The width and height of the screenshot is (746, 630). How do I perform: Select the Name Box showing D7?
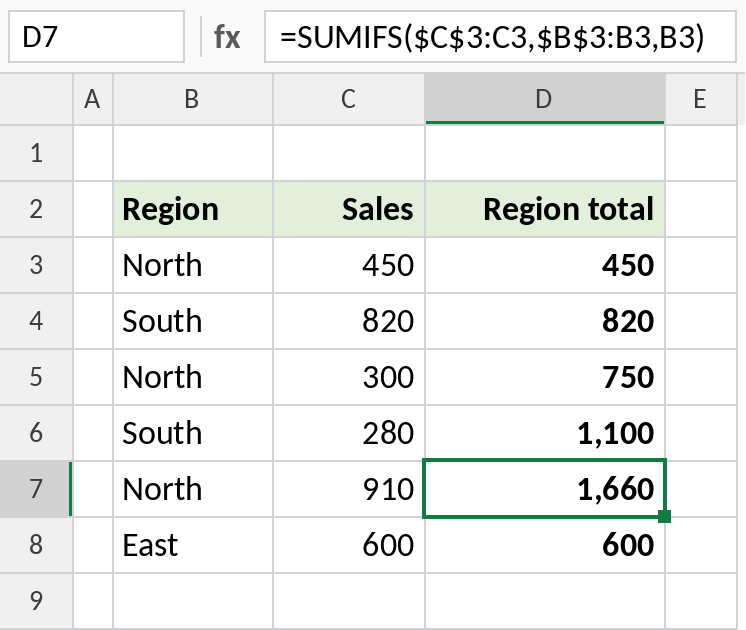(96, 37)
